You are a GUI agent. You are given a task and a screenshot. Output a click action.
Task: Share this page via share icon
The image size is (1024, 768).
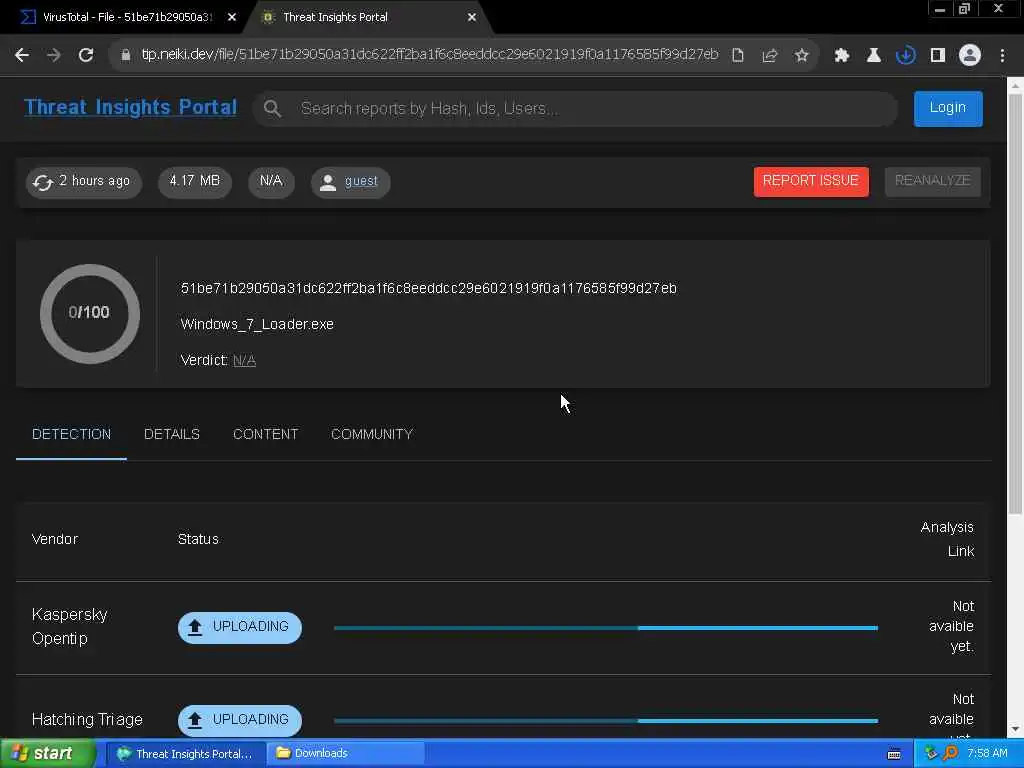tap(769, 55)
